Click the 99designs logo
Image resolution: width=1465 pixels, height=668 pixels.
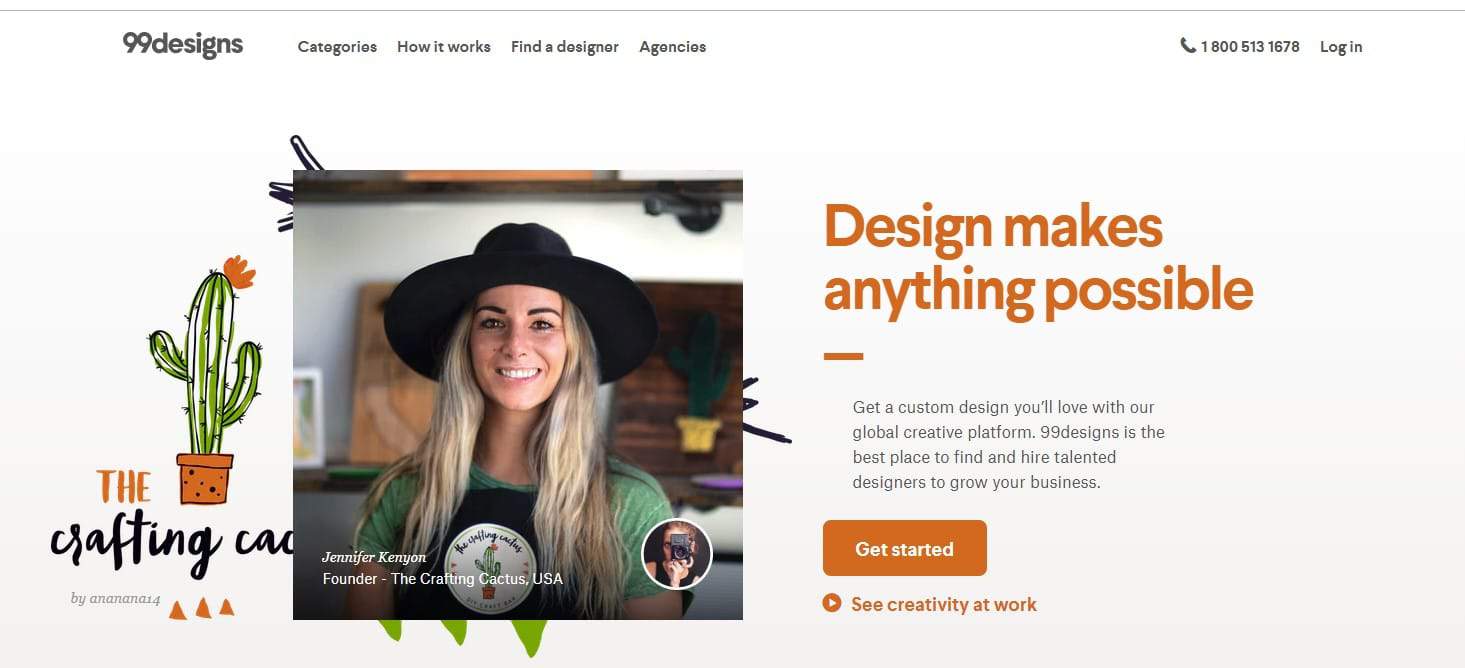(183, 45)
